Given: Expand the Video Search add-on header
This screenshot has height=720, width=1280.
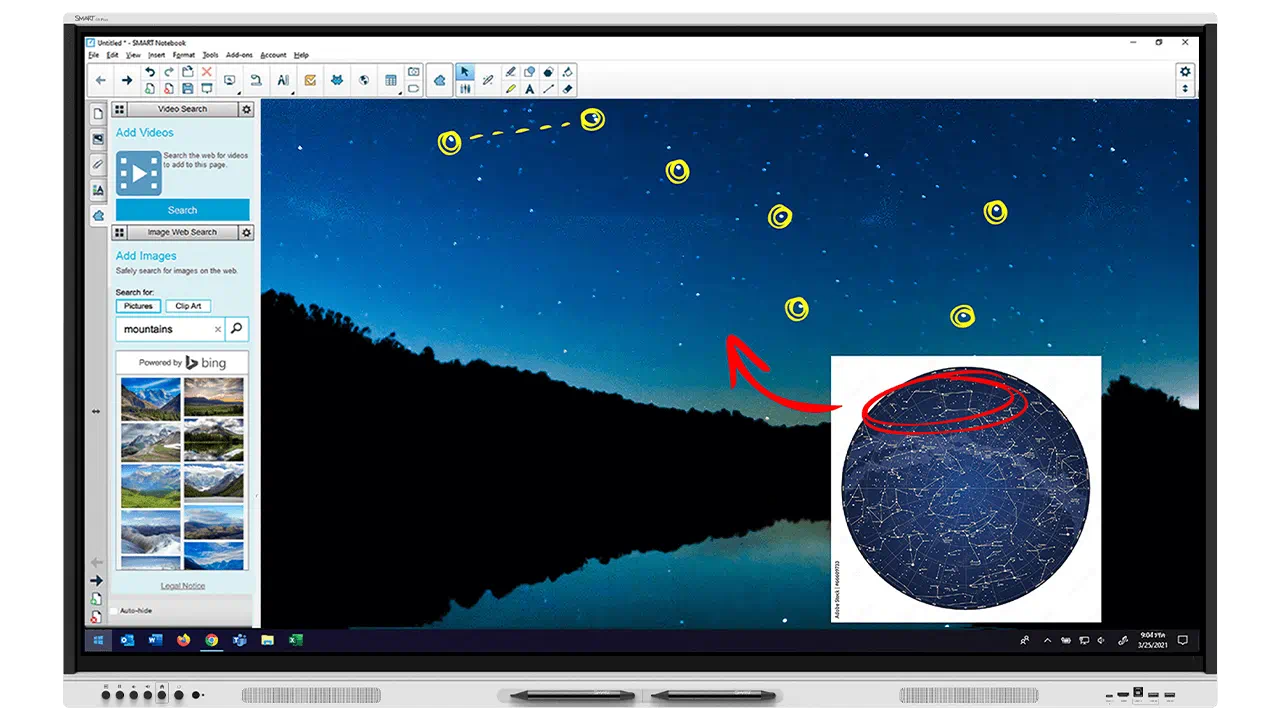Looking at the screenshot, I should click(182, 109).
